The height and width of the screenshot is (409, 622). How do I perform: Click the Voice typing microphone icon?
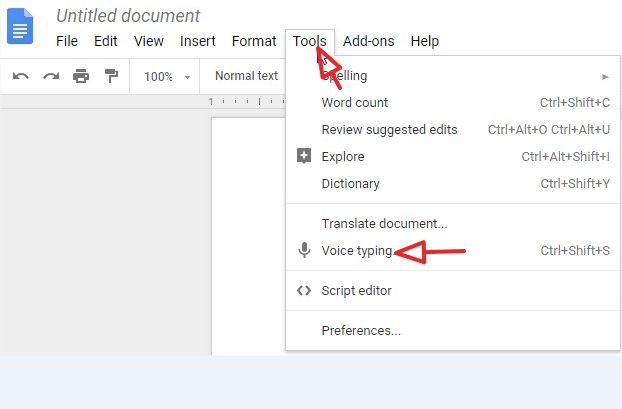[304, 250]
